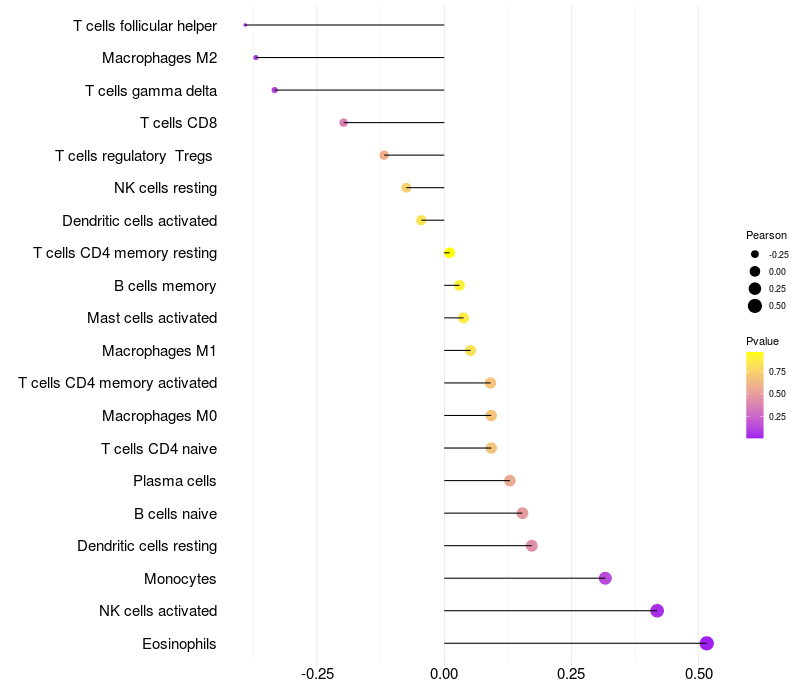The width and height of the screenshot is (800, 700).
Task: Click the Pvalue legend title
Action: [x=762, y=341]
